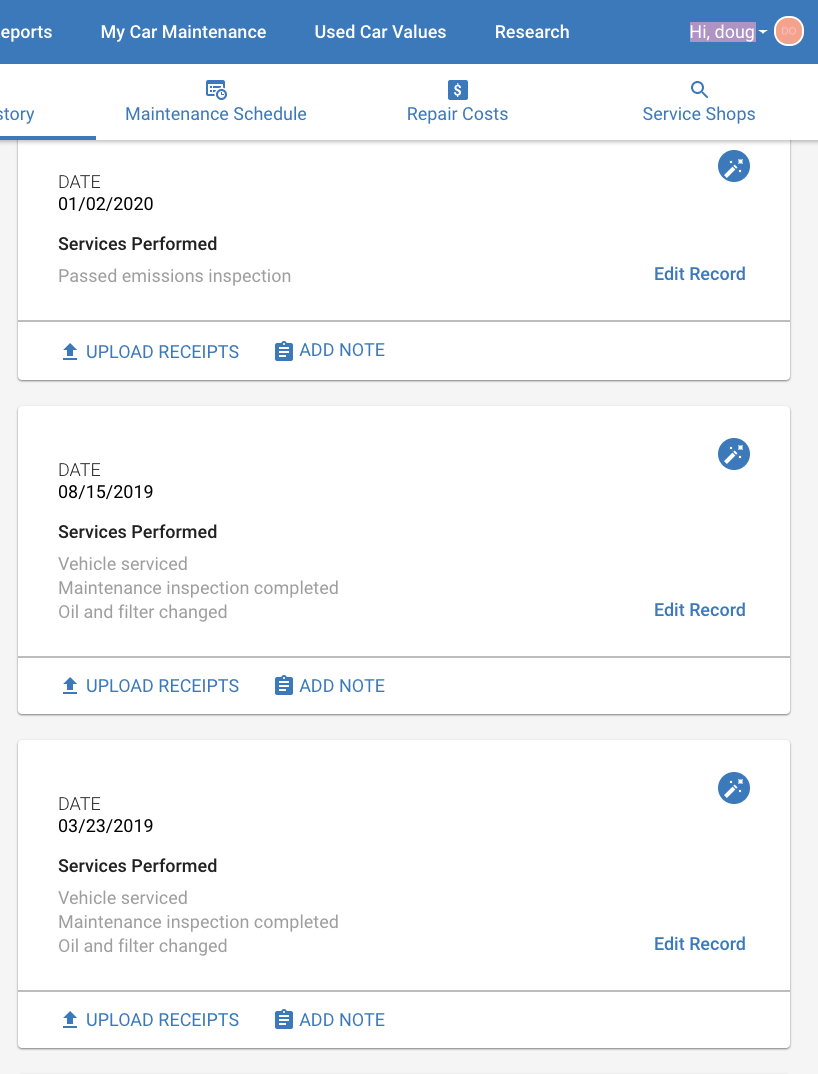The height and width of the screenshot is (1074, 818).
Task: Click magic wand icon on 03/23/2019 record
Action: coord(734,788)
